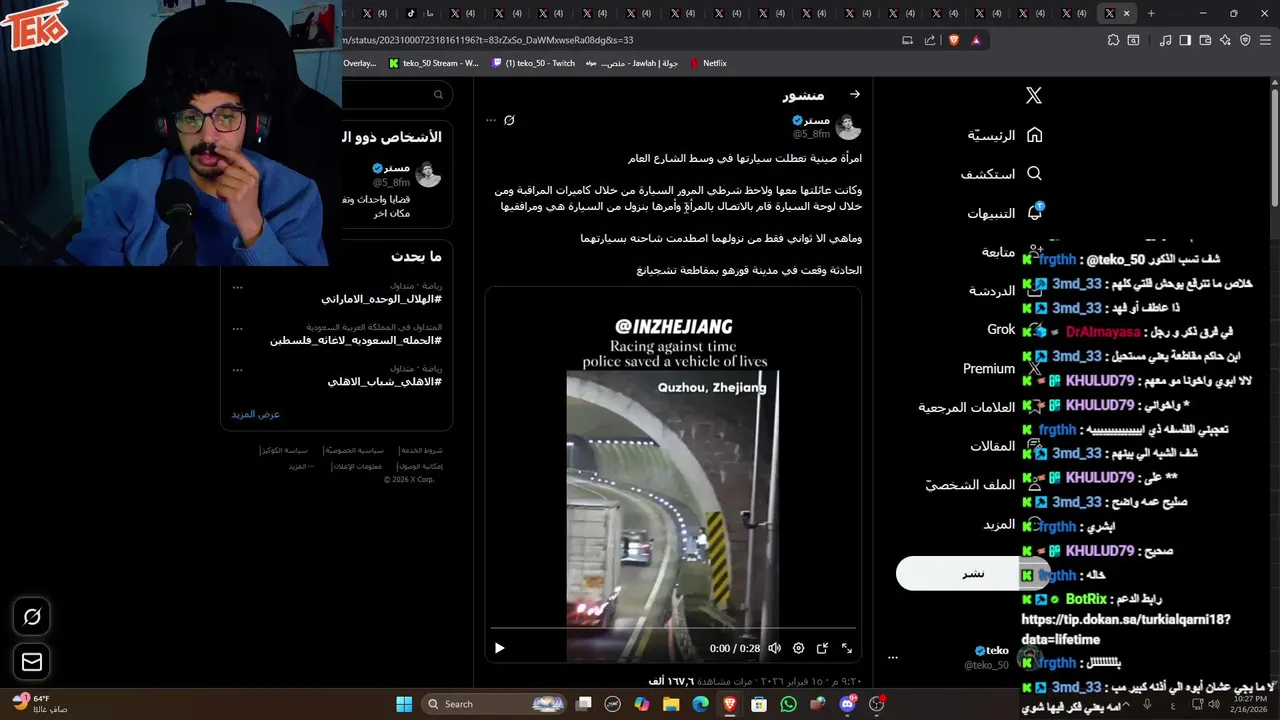
Task: Open الرئيسية home in X sidebar
Action: tap(1005, 135)
